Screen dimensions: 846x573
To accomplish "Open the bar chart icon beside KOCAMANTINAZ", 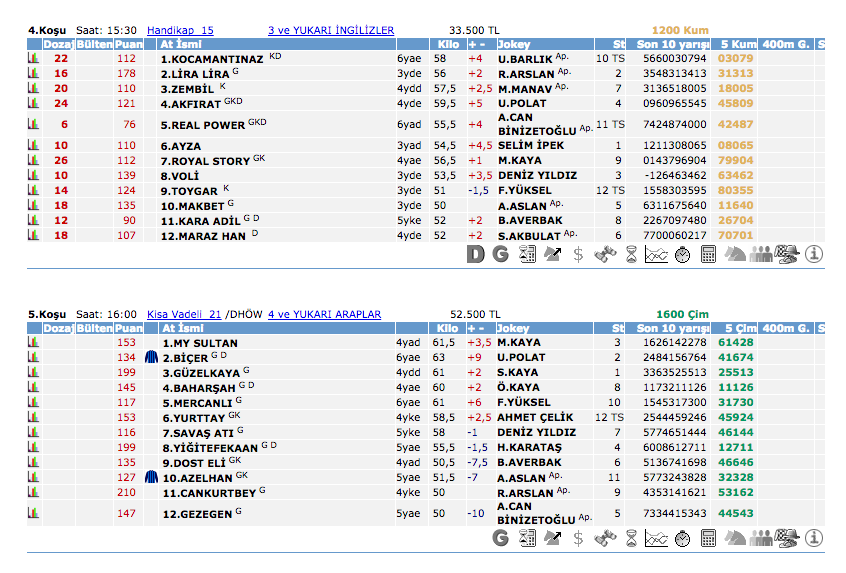I will 34,59.
